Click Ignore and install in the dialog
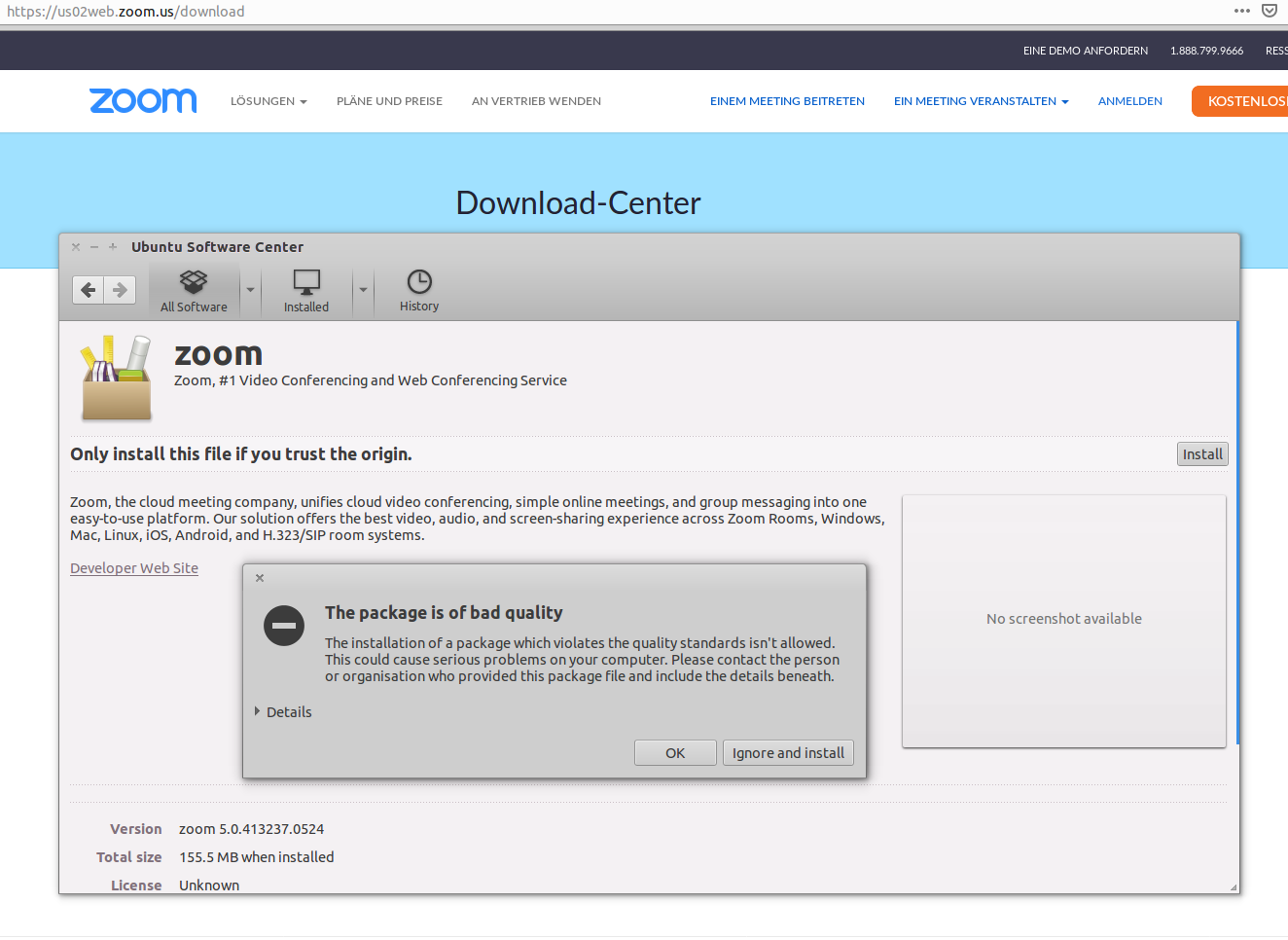Image resolution: width=1288 pixels, height=940 pixels. pyautogui.click(x=788, y=752)
